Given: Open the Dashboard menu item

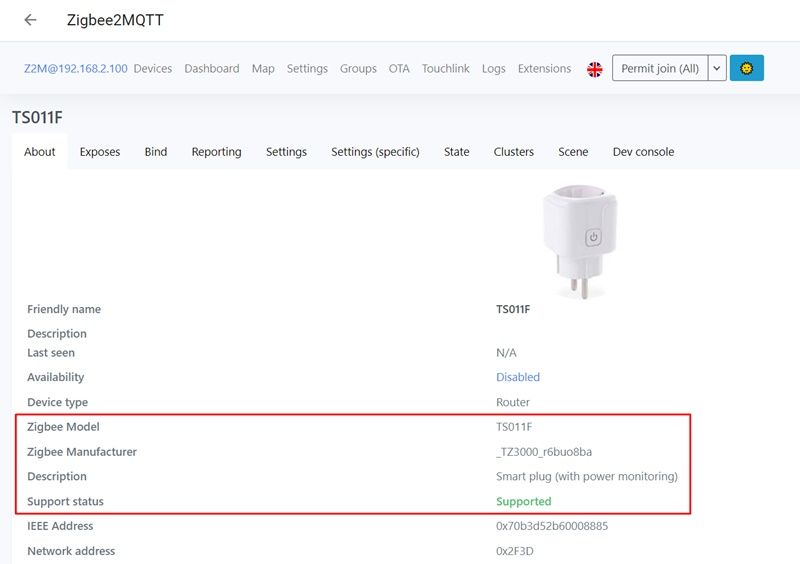Looking at the screenshot, I should (212, 68).
